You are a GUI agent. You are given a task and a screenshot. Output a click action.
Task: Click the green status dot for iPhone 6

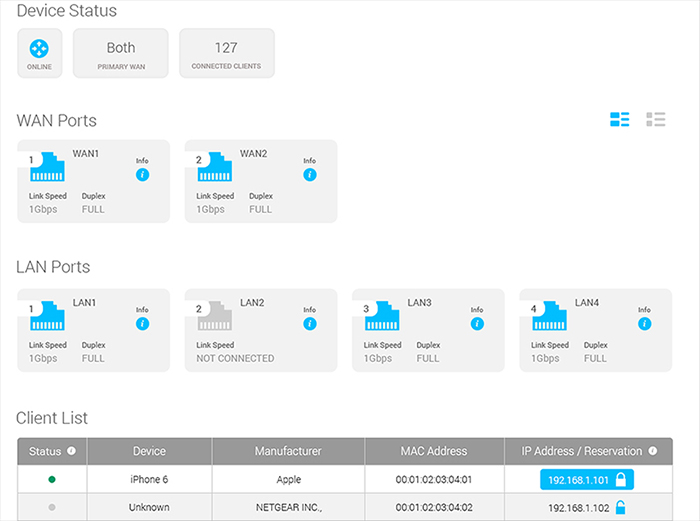pos(52,479)
